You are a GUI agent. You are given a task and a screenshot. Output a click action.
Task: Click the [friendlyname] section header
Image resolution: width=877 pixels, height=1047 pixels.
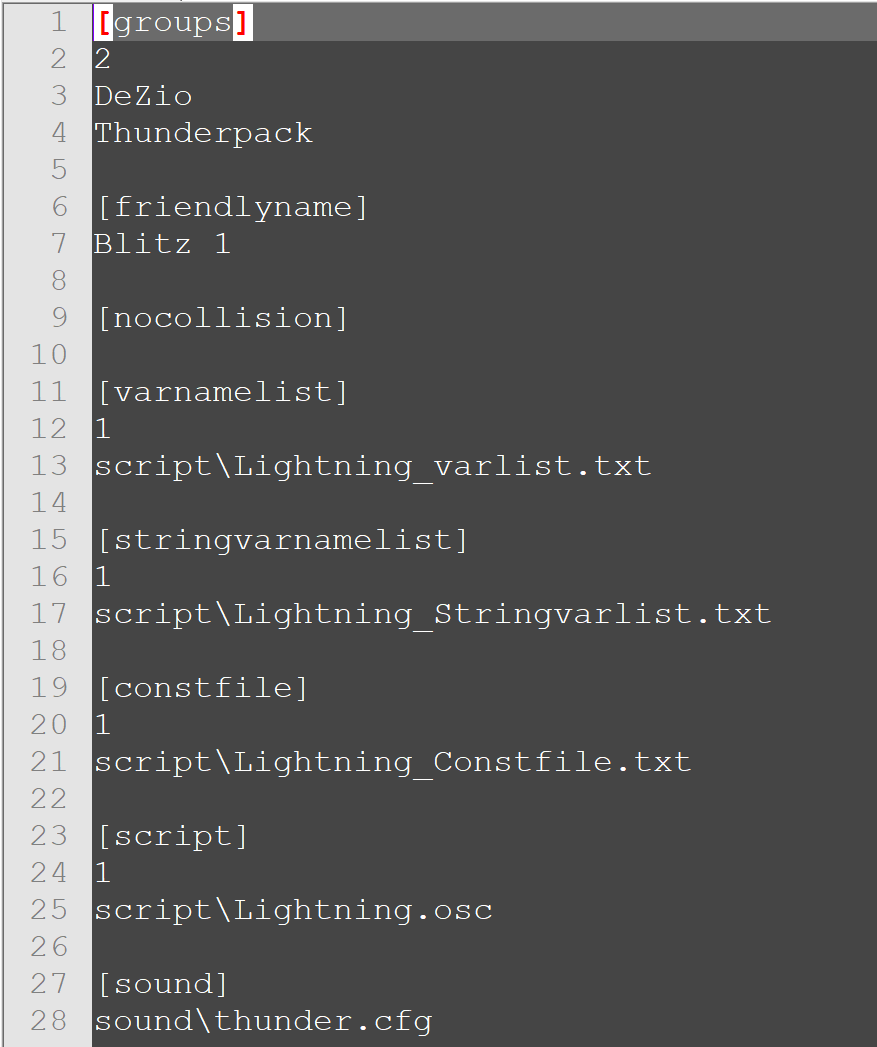click(232, 207)
